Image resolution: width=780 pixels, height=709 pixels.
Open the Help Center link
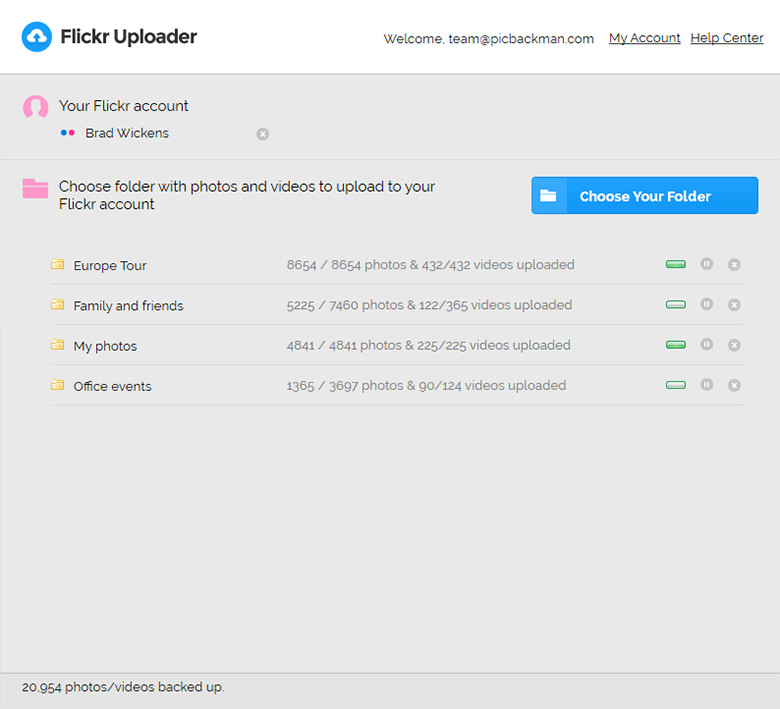tap(727, 38)
